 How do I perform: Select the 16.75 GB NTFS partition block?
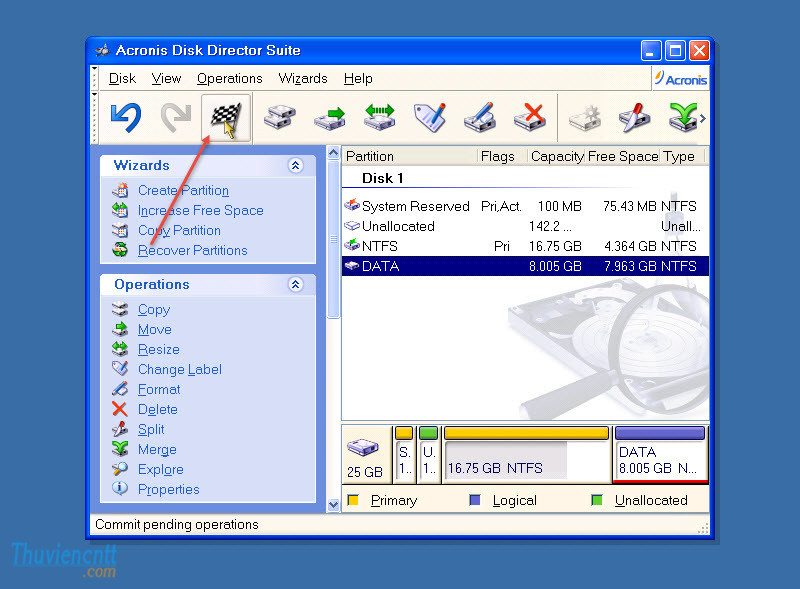[x=527, y=455]
